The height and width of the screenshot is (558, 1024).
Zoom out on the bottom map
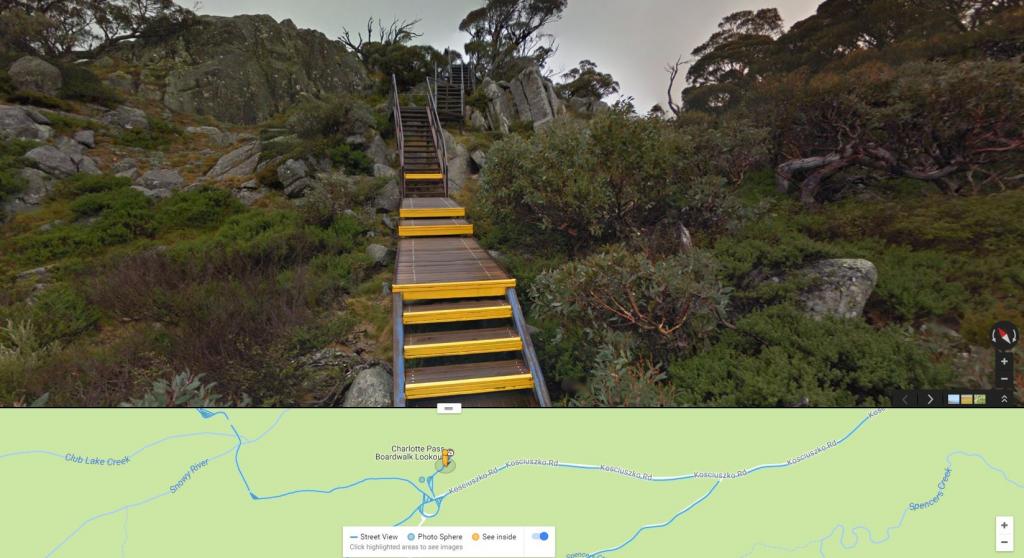coord(1004,542)
